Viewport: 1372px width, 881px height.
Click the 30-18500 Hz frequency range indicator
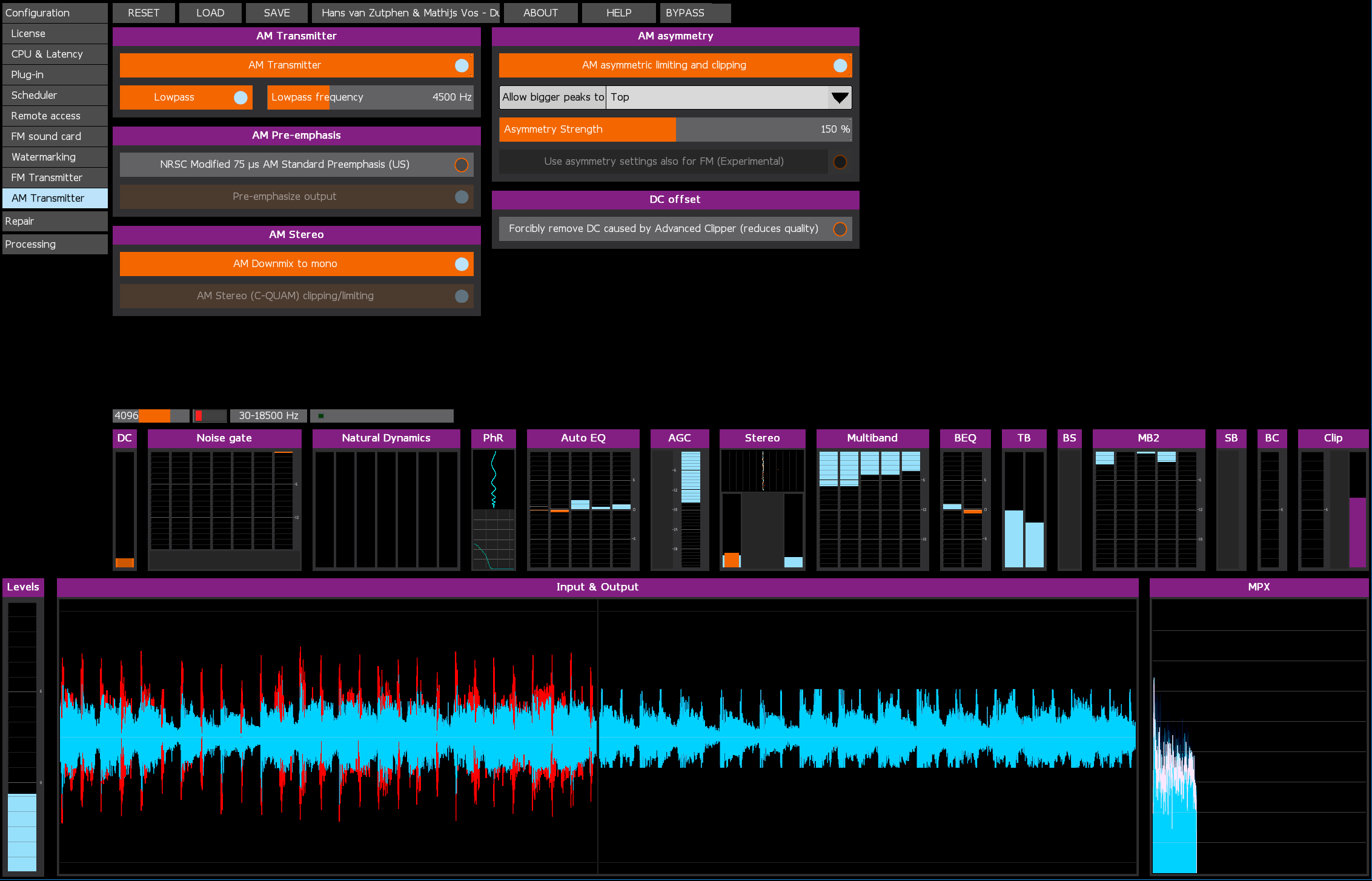tap(268, 416)
